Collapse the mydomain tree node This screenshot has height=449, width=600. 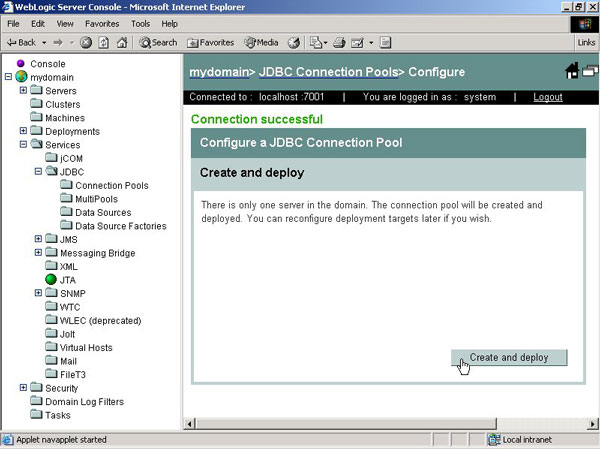coord(8,77)
